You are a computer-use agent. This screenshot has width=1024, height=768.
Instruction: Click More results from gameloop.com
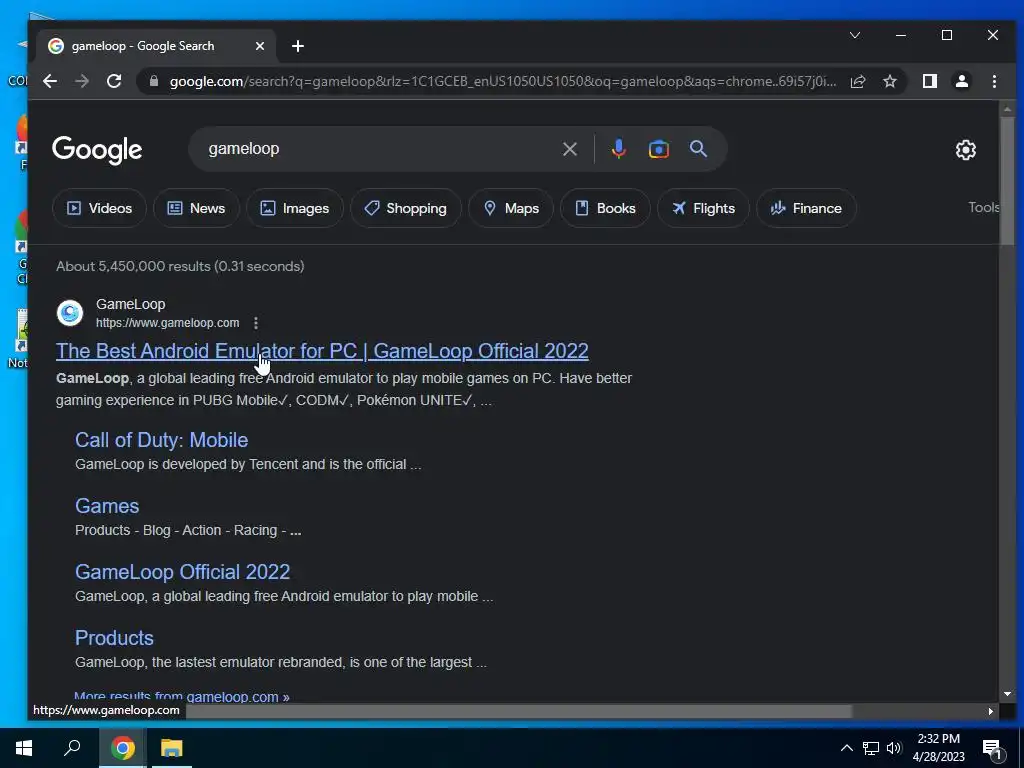click(x=182, y=696)
